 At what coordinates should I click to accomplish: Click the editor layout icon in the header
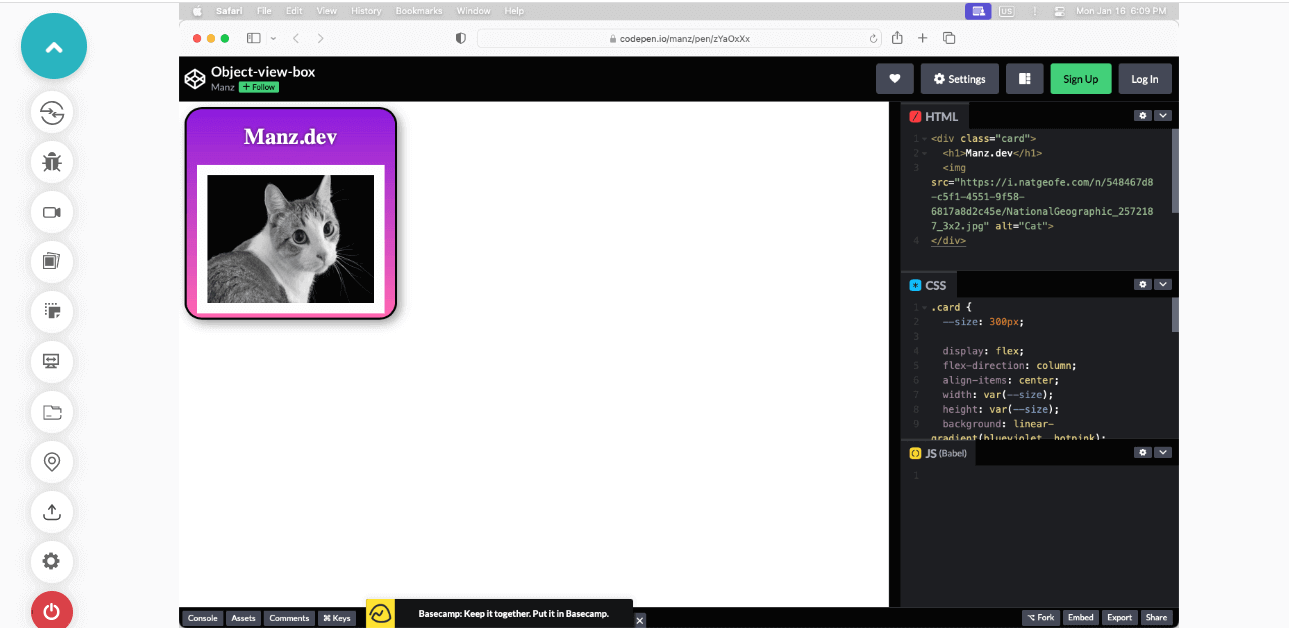(x=1024, y=78)
